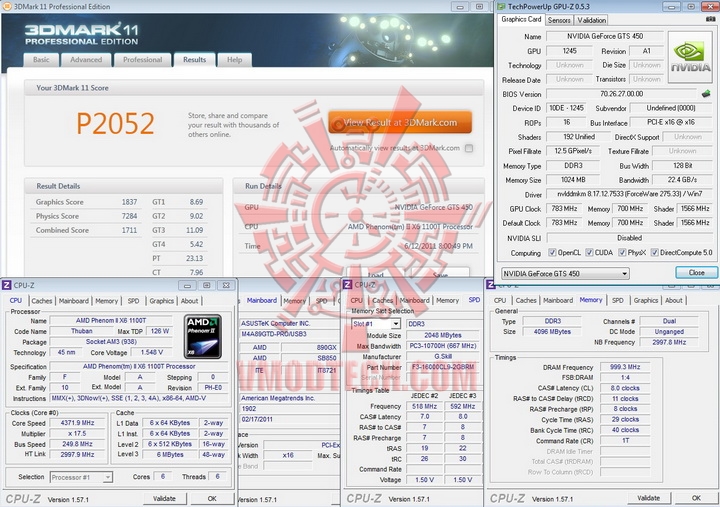Open Memory tab in the leftmost CPU-Z window
The image size is (720, 507).
point(107,301)
